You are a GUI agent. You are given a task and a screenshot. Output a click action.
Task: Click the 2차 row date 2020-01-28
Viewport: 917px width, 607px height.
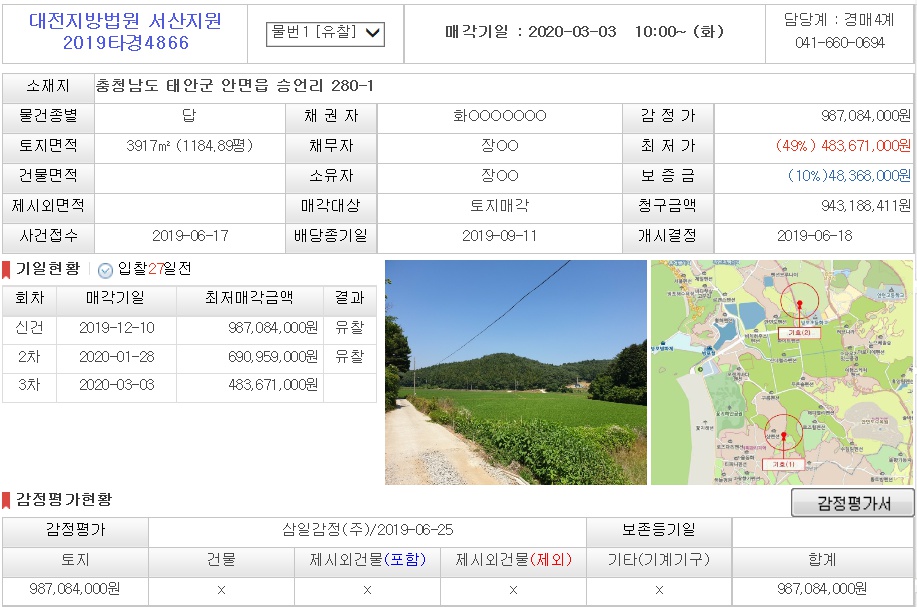(x=117, y=356)
